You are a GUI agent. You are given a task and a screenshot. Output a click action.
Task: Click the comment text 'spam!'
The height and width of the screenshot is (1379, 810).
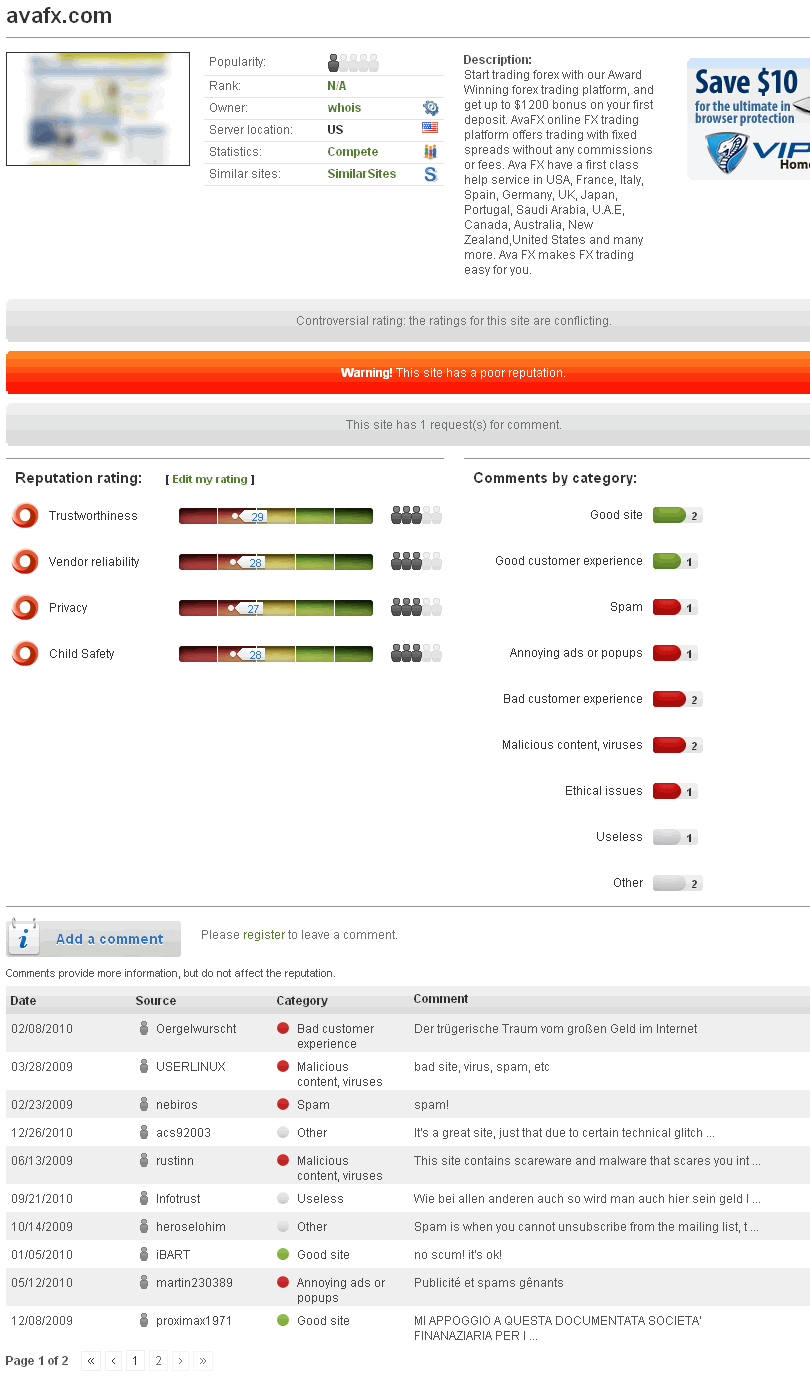[x=432, y=1105]
